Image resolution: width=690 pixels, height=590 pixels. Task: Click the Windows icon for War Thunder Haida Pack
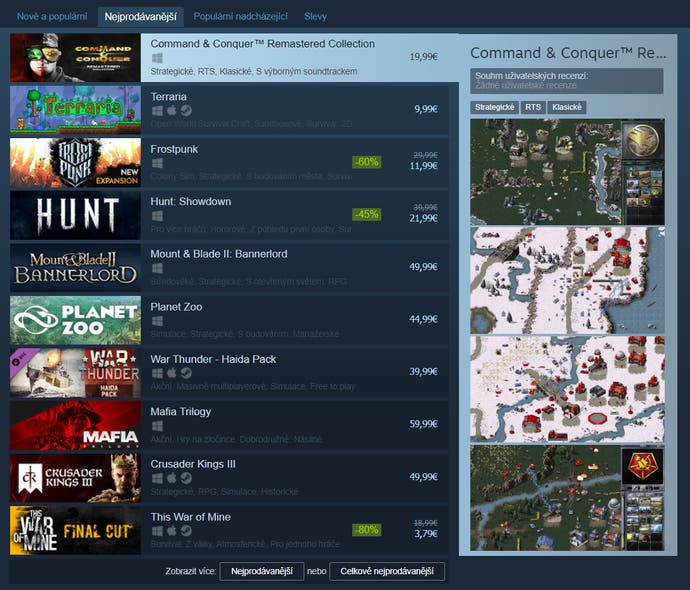click(x=157, y=373)
